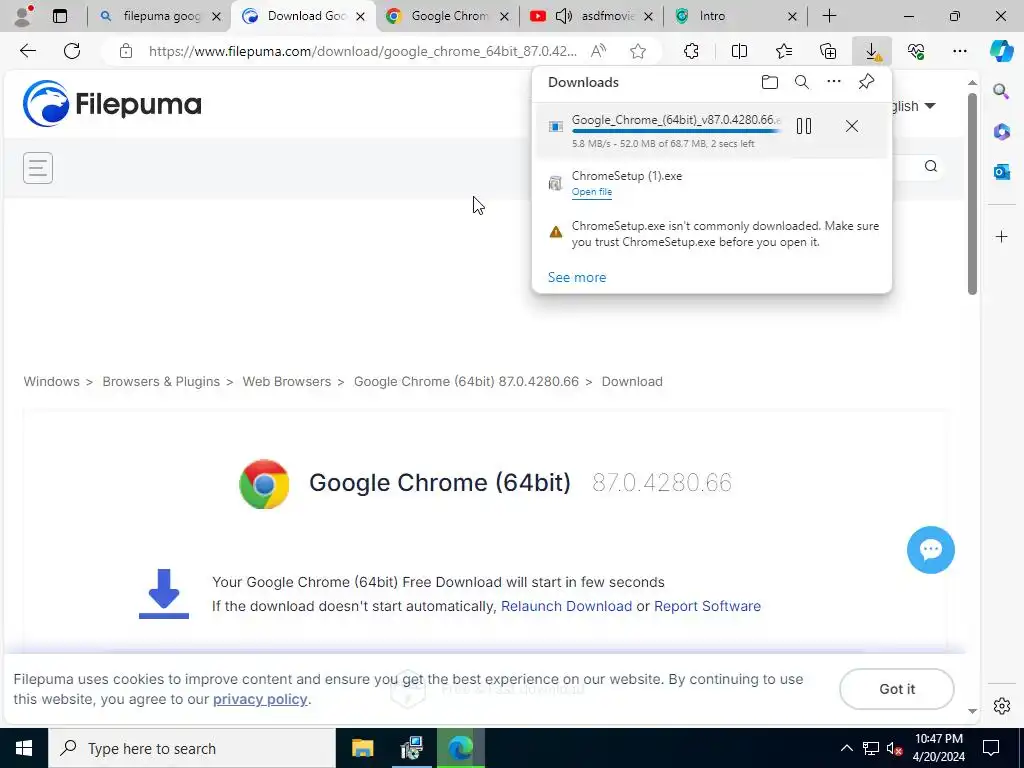View site information lock icon
The width and height of the screenshot is (1024, 768).
tap(126, 51)
